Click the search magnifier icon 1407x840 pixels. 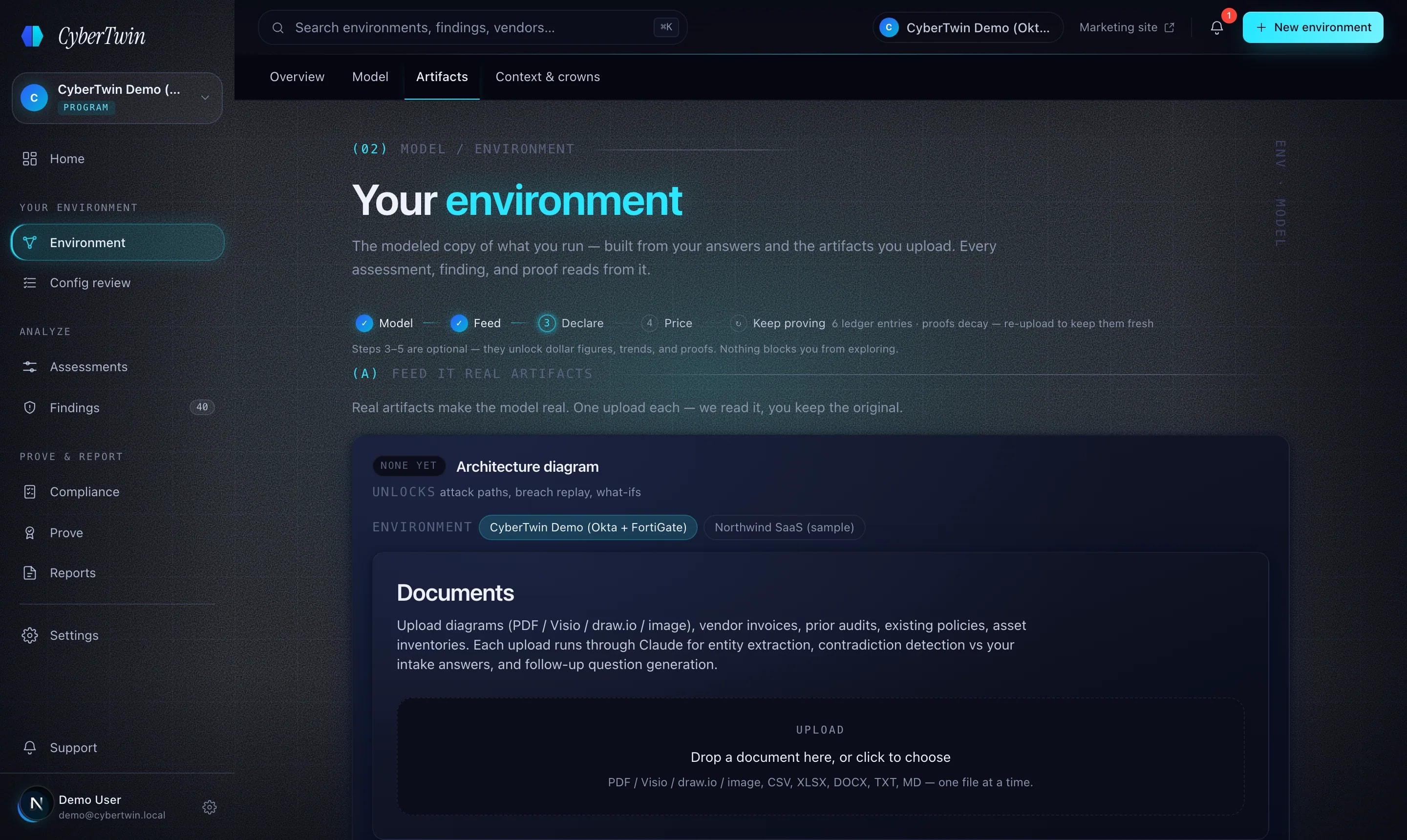coord(278,28)
